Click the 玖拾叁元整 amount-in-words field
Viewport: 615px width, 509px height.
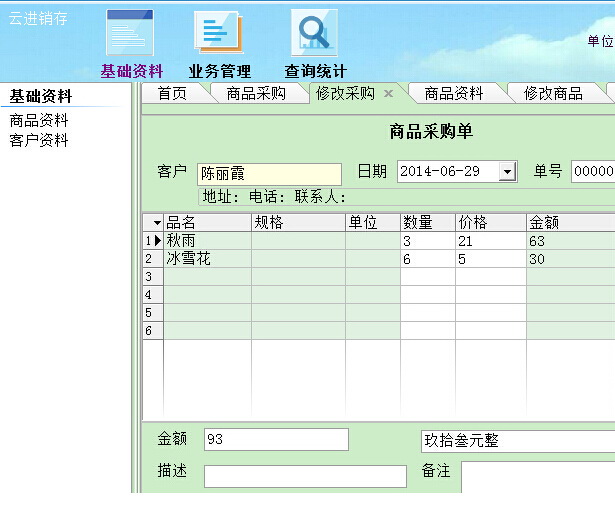click(518, 441)
